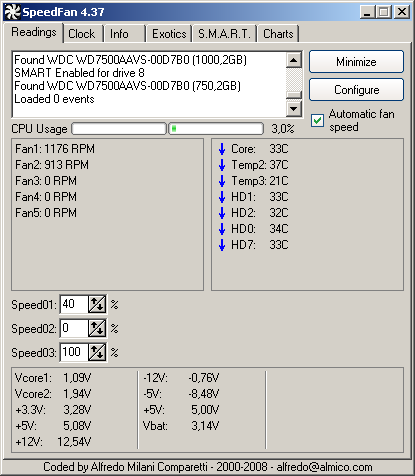Image resolution: width=415 pixels, height=476 pixels.
Task: Click into the Speed03 value field
Action: tap(74, 352)
